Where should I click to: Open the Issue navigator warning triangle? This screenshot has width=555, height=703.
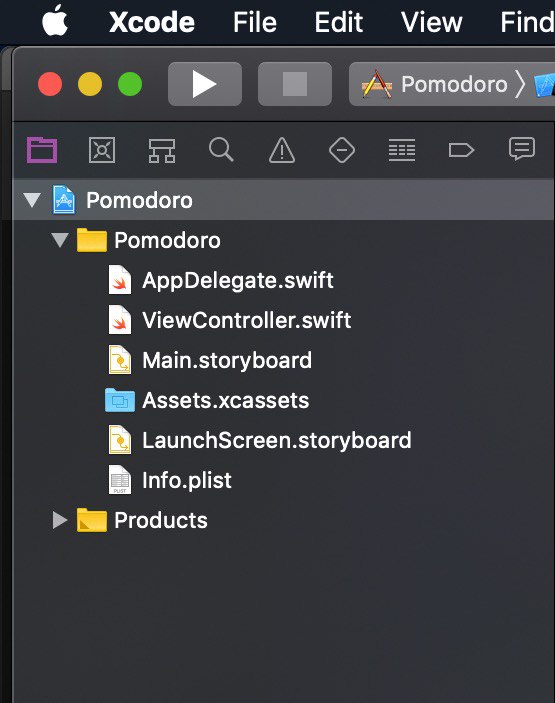click(282, 150)
